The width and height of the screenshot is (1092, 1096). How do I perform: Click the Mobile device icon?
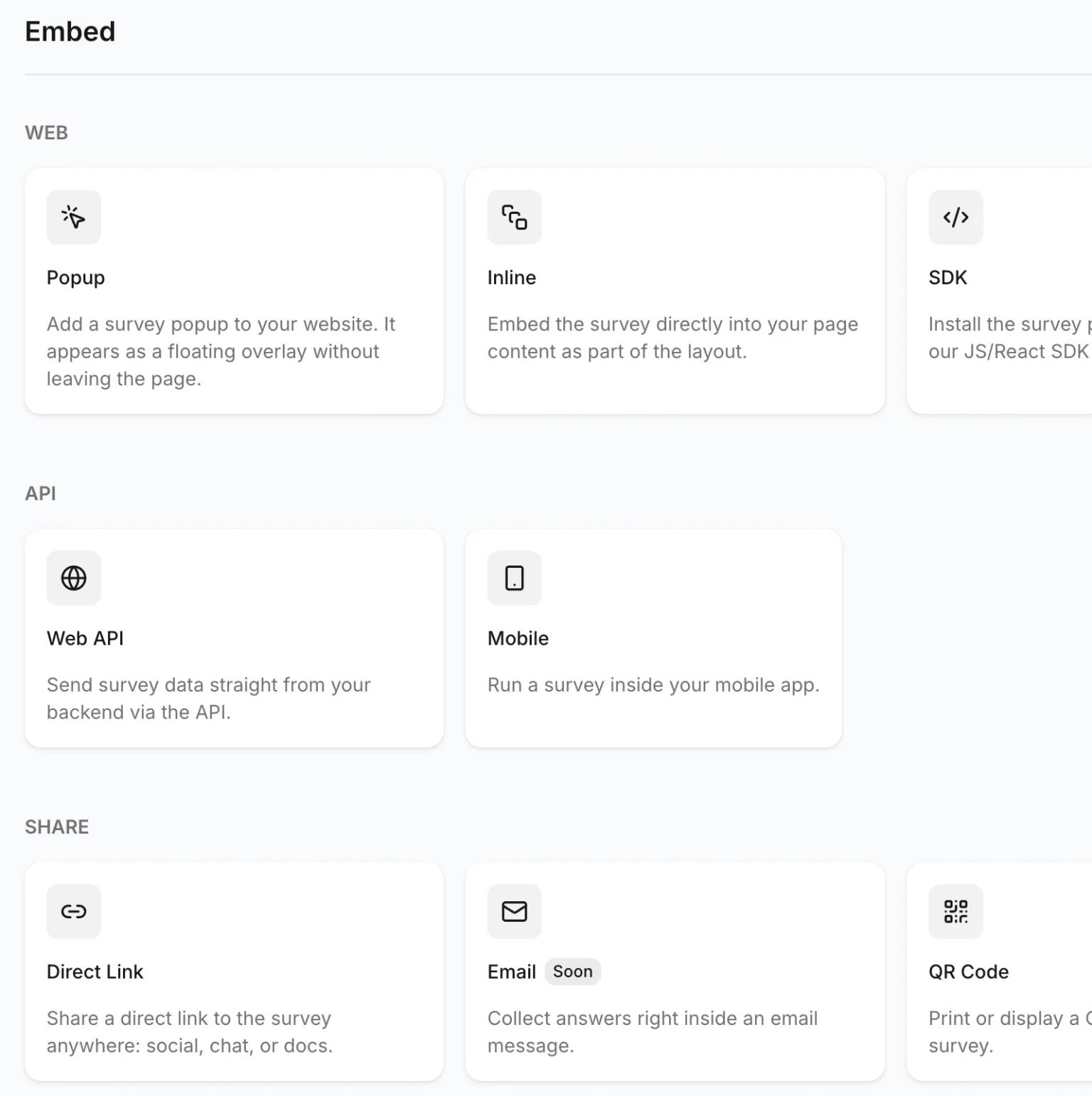click(514, 578)
